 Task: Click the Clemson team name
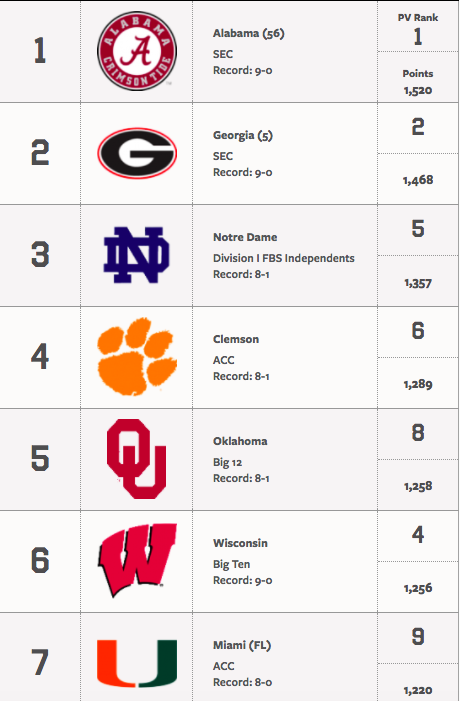236,339
